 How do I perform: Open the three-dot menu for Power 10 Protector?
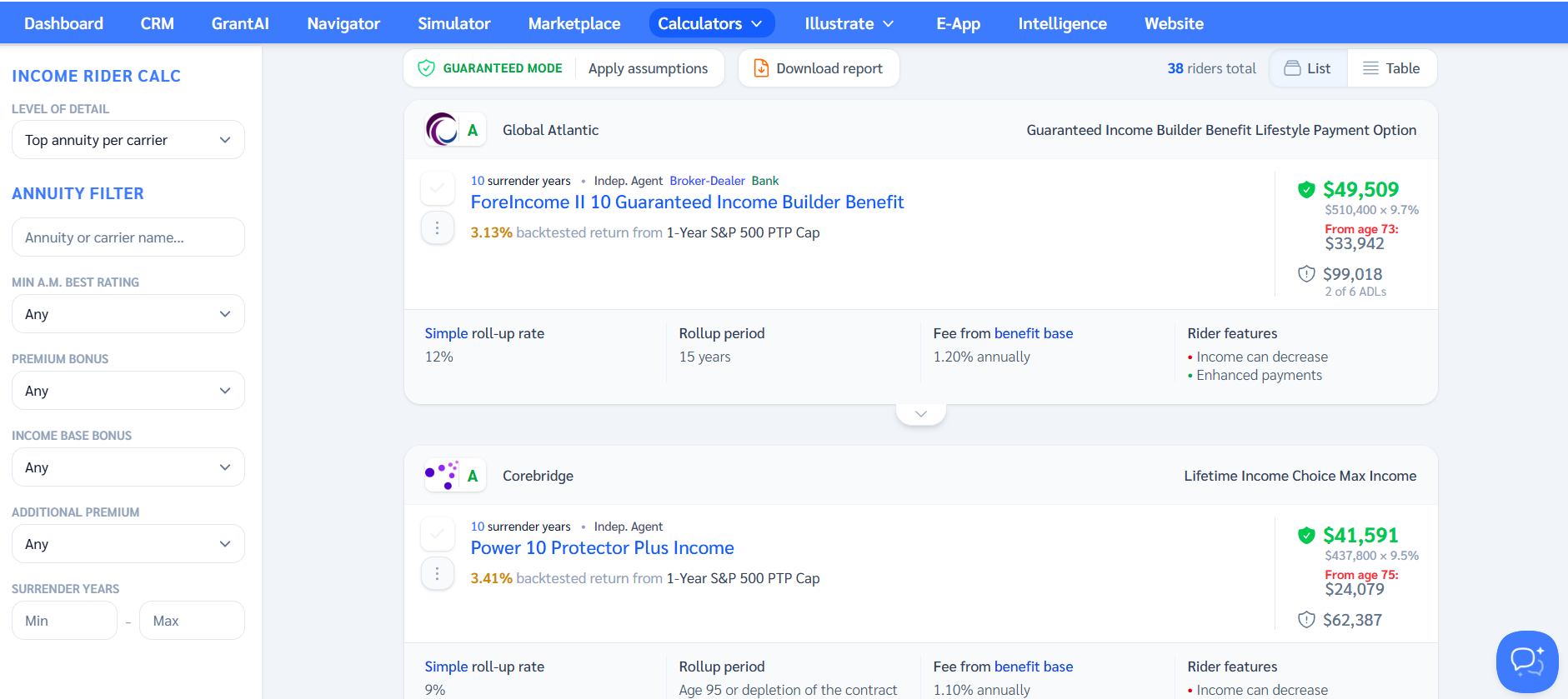[x=437, y=573]
